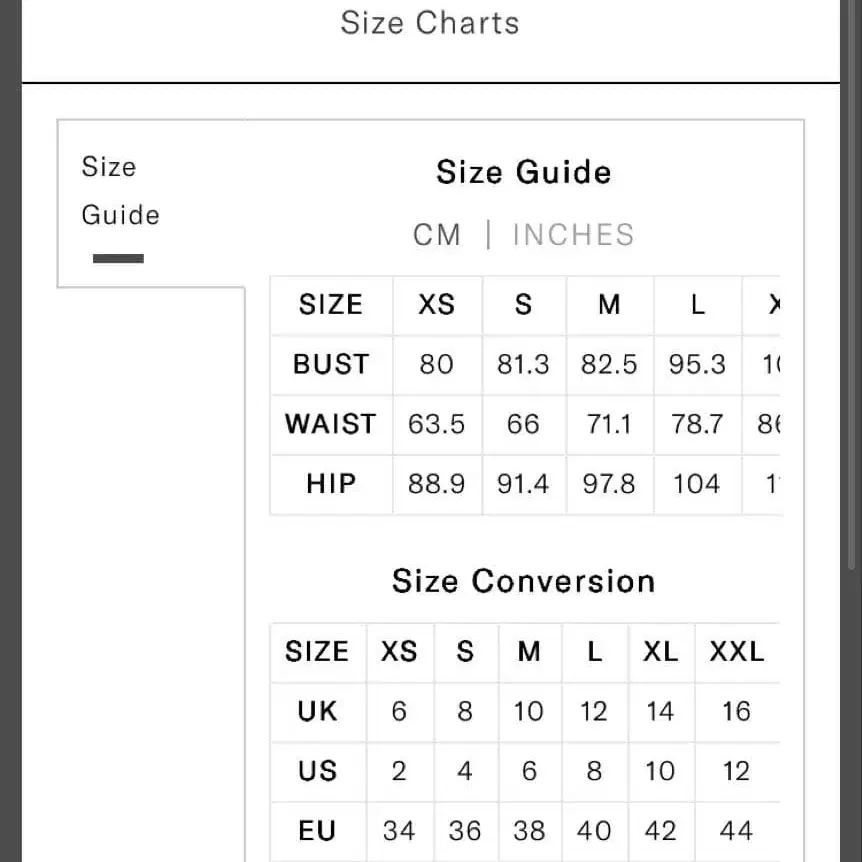Click the HIP row label

[x=331, y=484]
